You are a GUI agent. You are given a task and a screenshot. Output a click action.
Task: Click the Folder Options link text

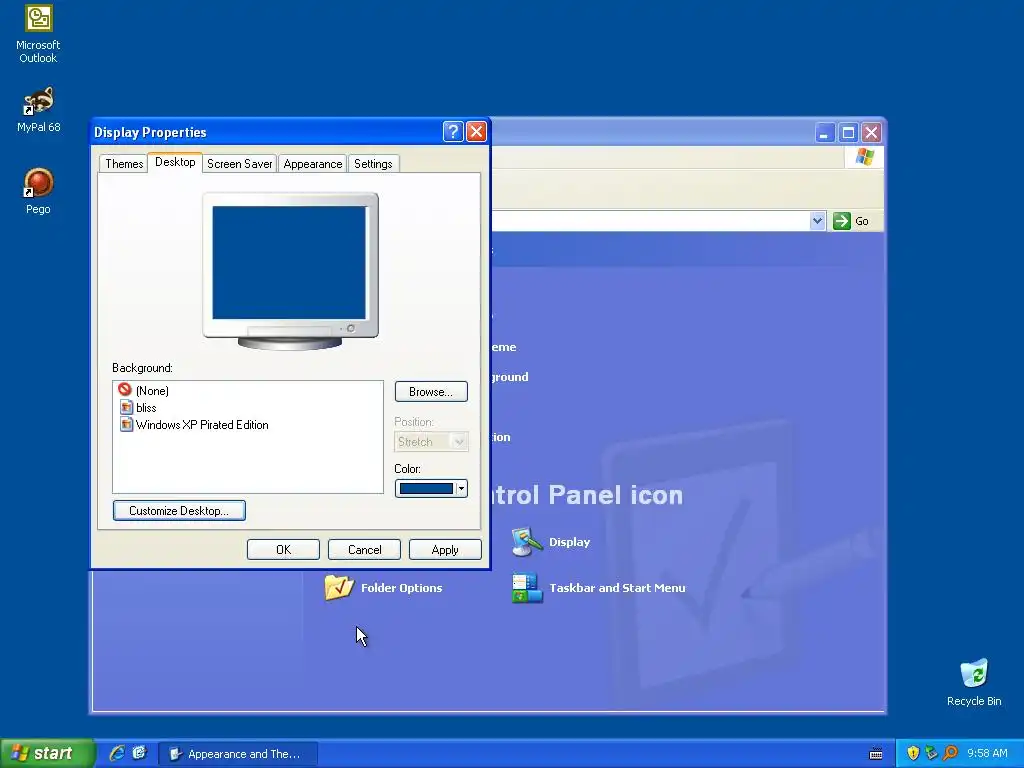pyautogui.click(x=402, y=588)
